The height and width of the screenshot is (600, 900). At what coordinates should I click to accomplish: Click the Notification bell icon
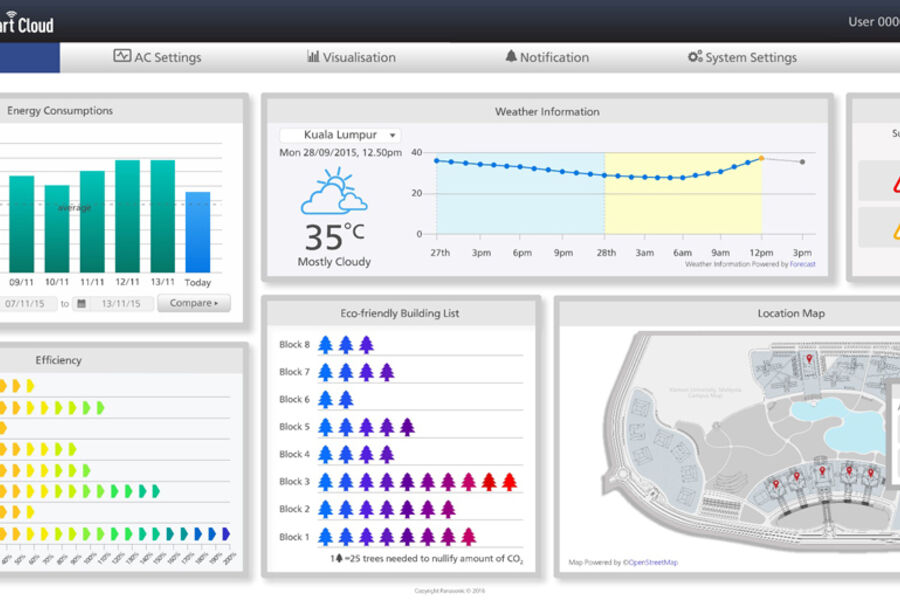[x=511, y=57]
